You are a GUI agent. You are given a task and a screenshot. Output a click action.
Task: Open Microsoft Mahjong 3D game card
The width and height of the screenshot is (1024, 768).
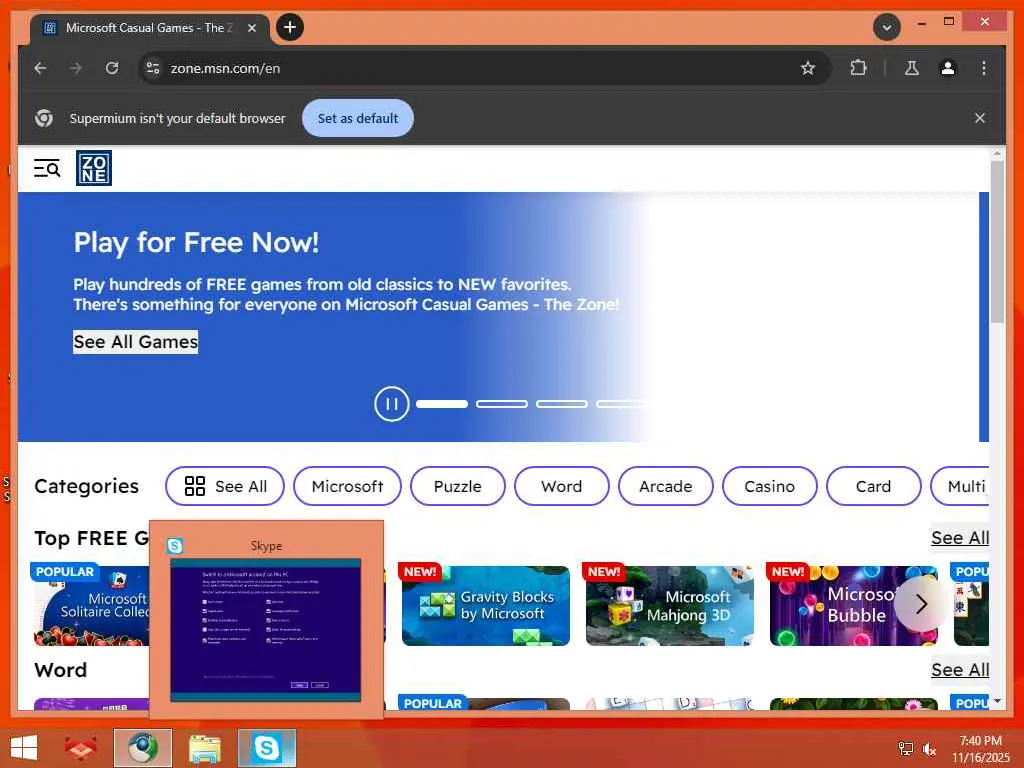pyautogui.click(x=670, y=605)
